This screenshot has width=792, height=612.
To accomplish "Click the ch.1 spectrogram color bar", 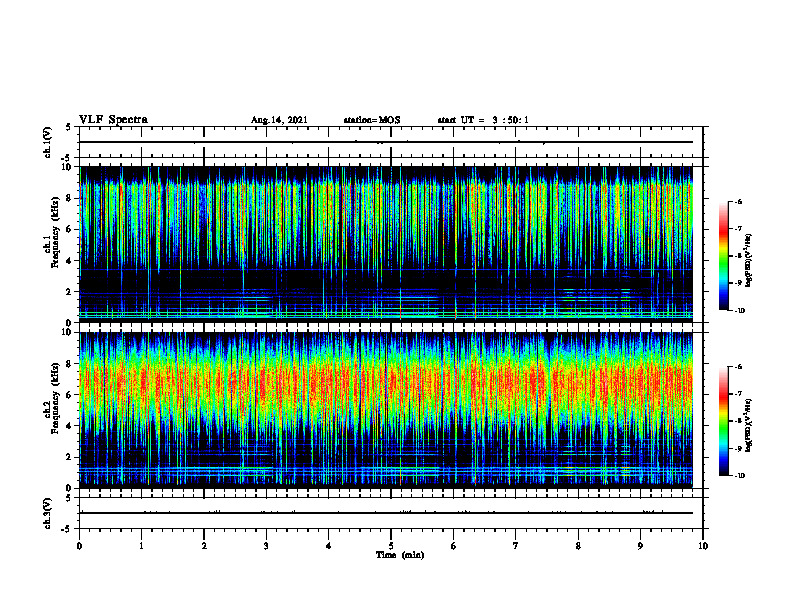I will 723,256.
